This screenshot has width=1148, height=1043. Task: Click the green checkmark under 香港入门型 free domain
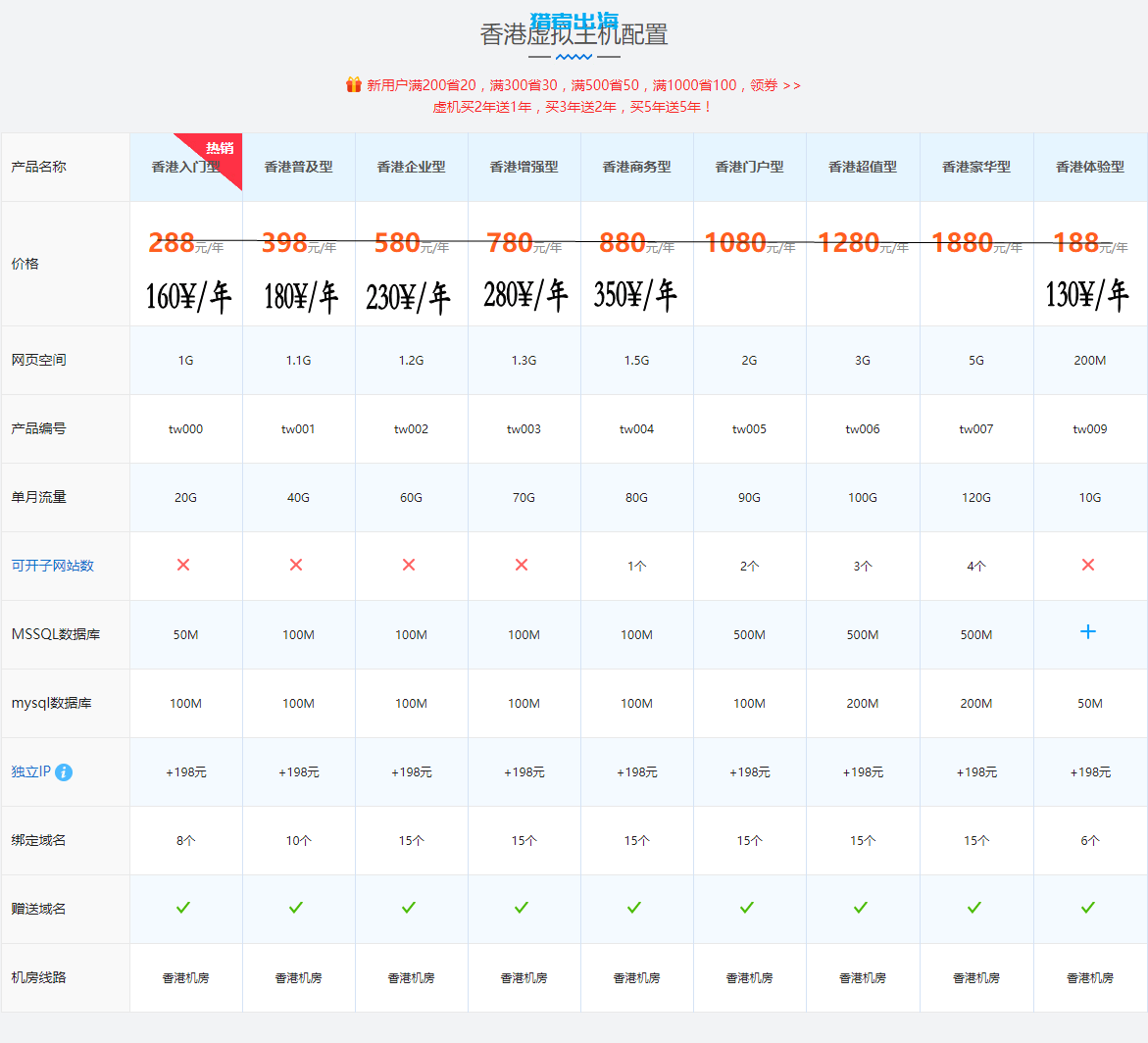pyautogui.click(x=183, y=908)
